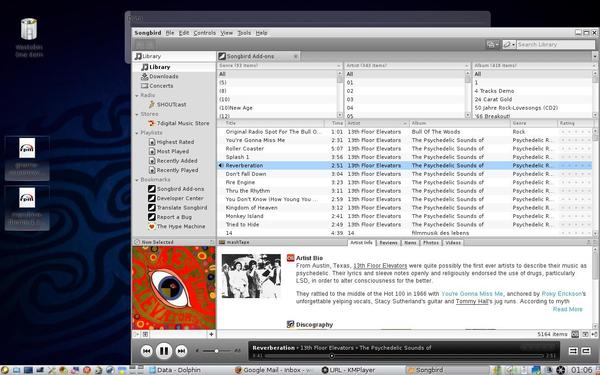
Task: Skip to the previous track
Action: point(147,351)
